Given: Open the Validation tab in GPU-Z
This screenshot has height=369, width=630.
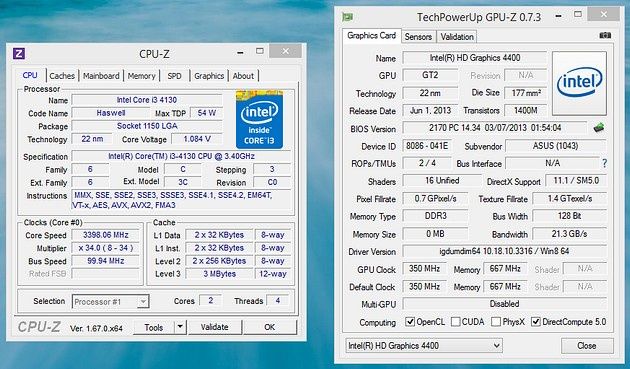Looking at the screenshot, I should click(x=457, y=37).
